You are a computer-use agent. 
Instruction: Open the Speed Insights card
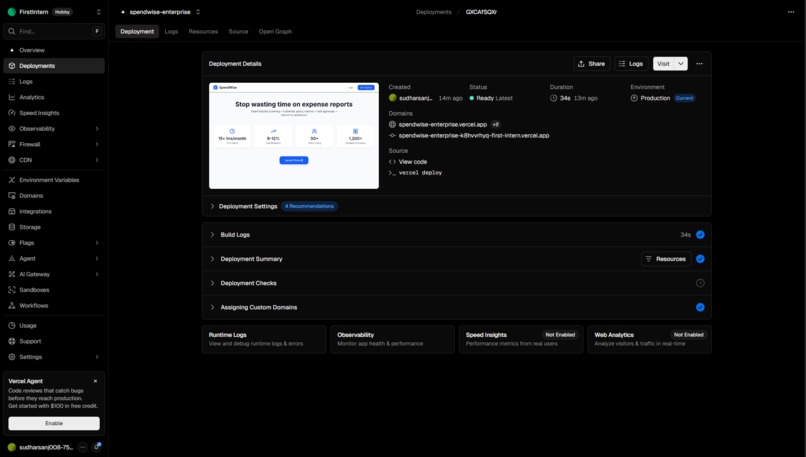click(x=521, y=339)
